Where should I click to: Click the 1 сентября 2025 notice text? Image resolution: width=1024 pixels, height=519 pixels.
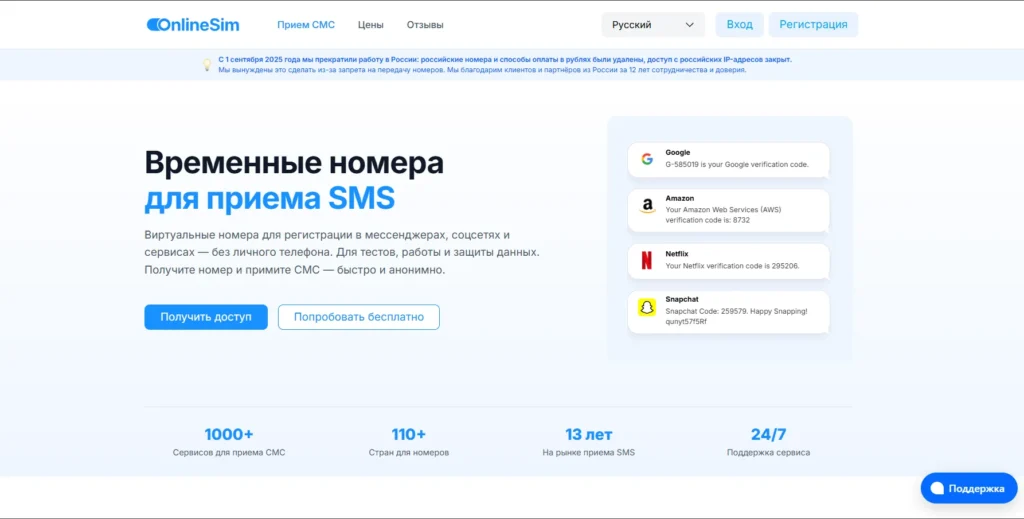coord(505,59)
